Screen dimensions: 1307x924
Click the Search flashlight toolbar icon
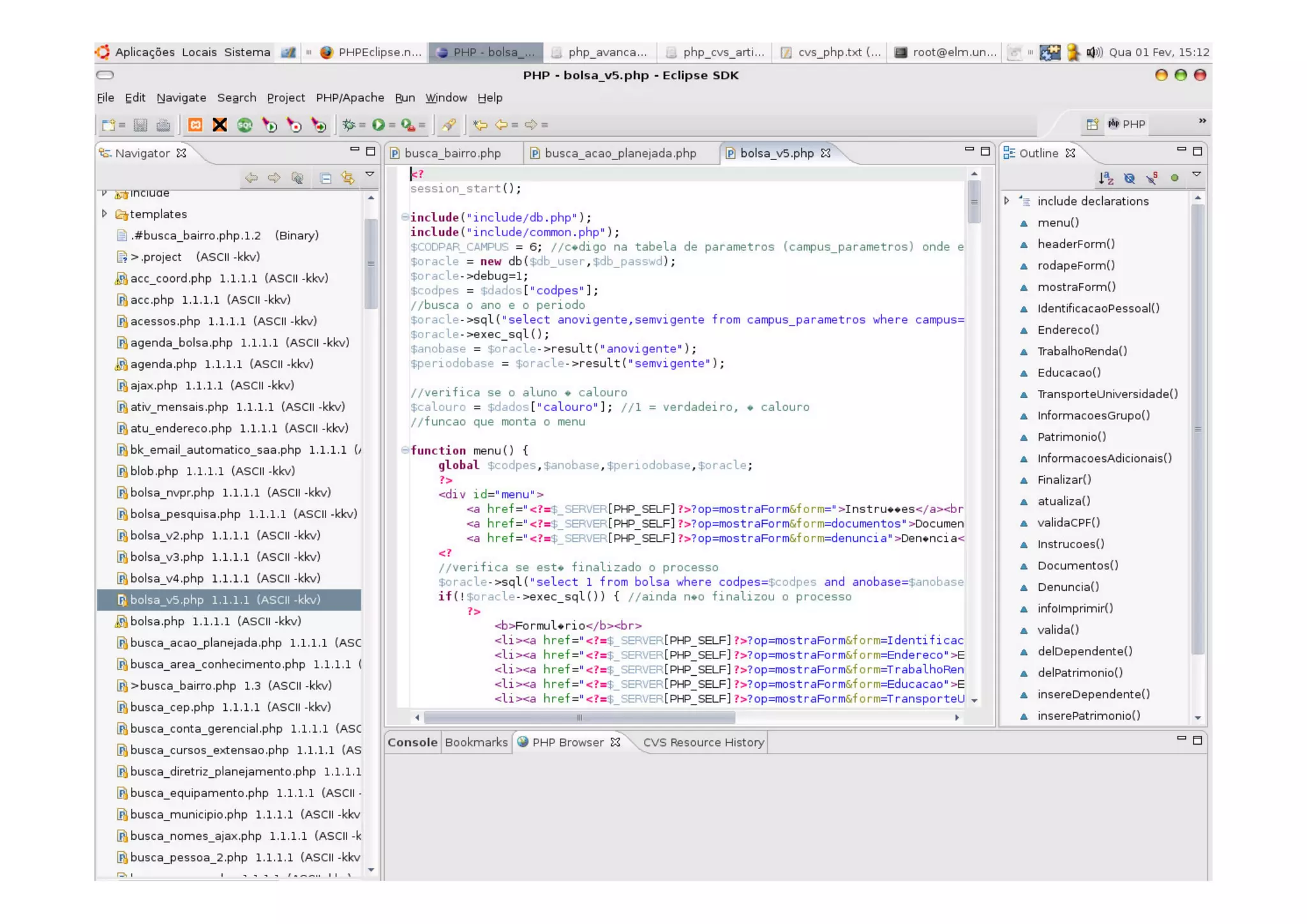point(449,125)
